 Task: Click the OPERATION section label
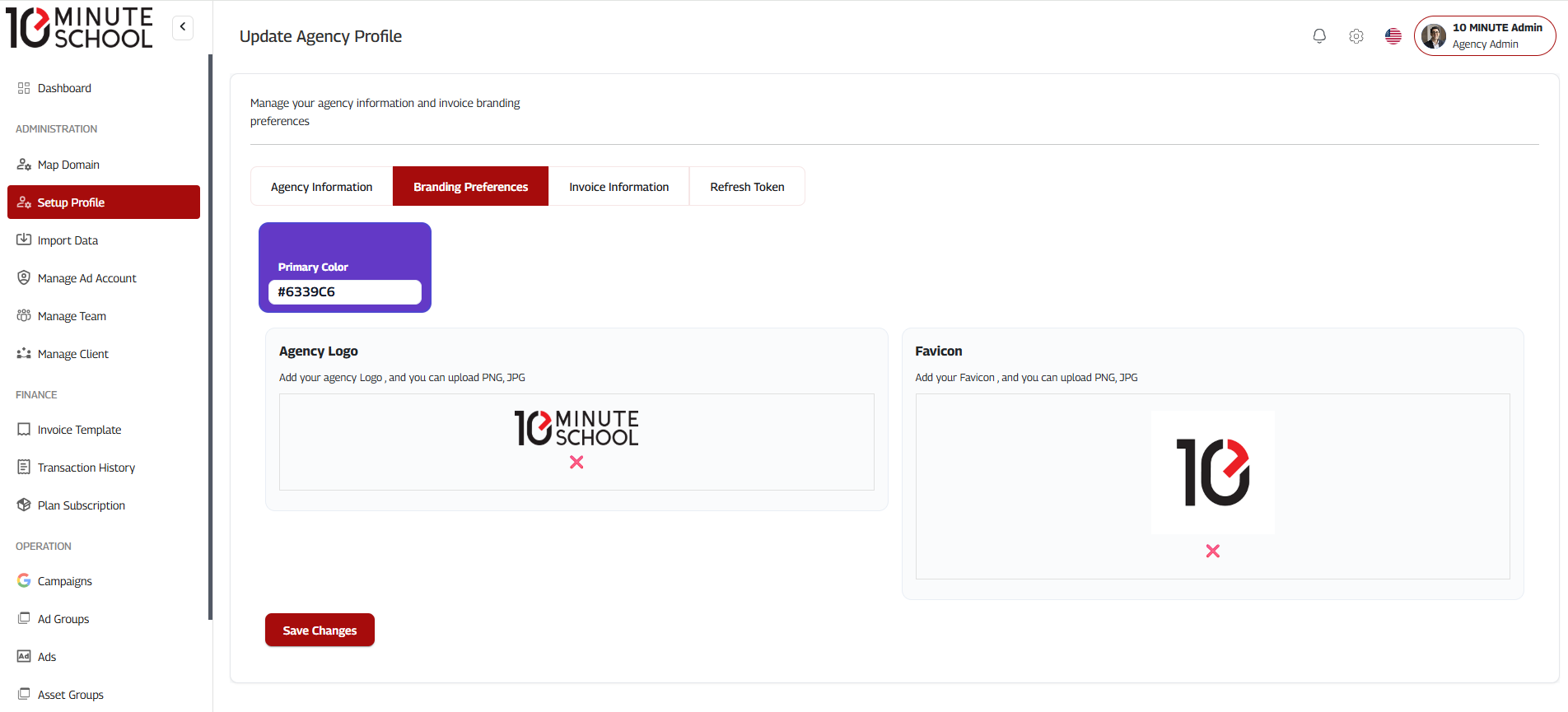[x=44, y=547]
